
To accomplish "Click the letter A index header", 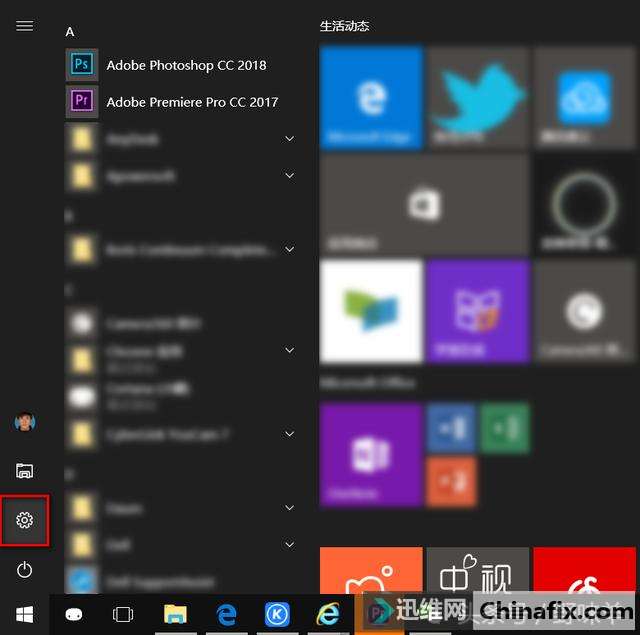I will pos(70,32).
